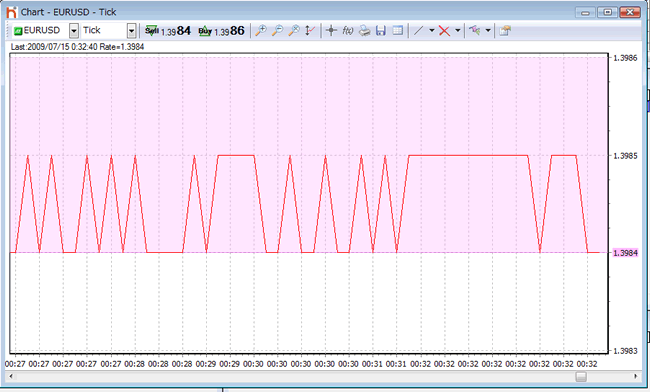Click the EURUSD symbol field
This screenshot has width=650, height=392.
click(41, 31)
